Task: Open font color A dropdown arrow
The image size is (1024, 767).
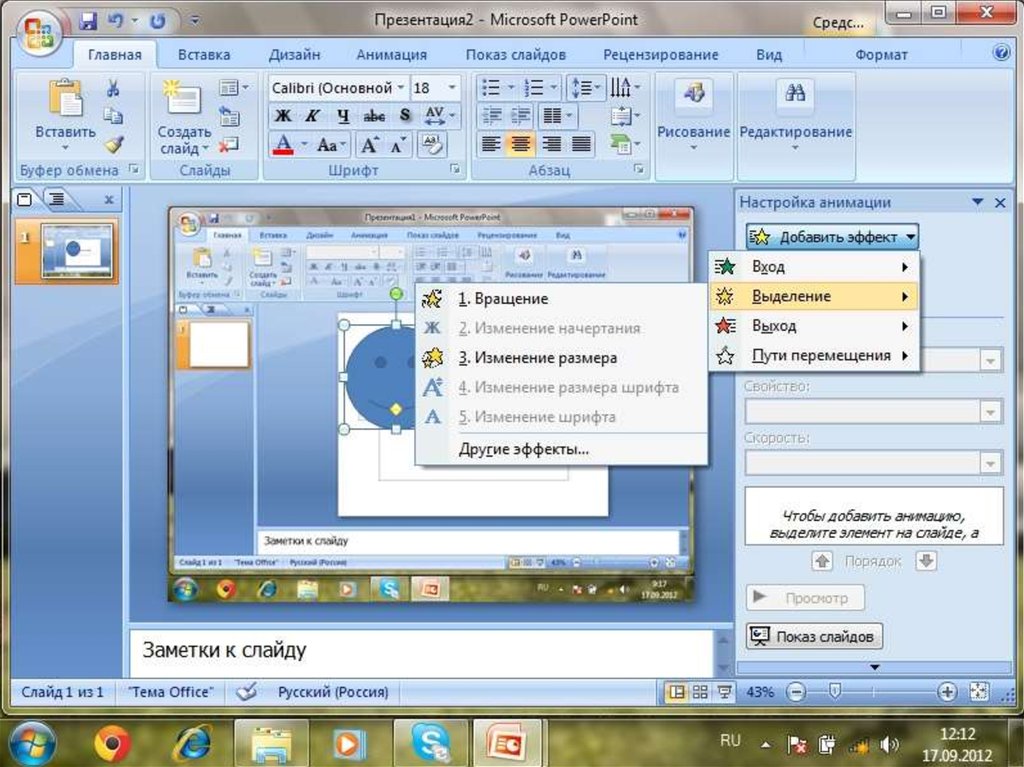Action: coord(304,144)
